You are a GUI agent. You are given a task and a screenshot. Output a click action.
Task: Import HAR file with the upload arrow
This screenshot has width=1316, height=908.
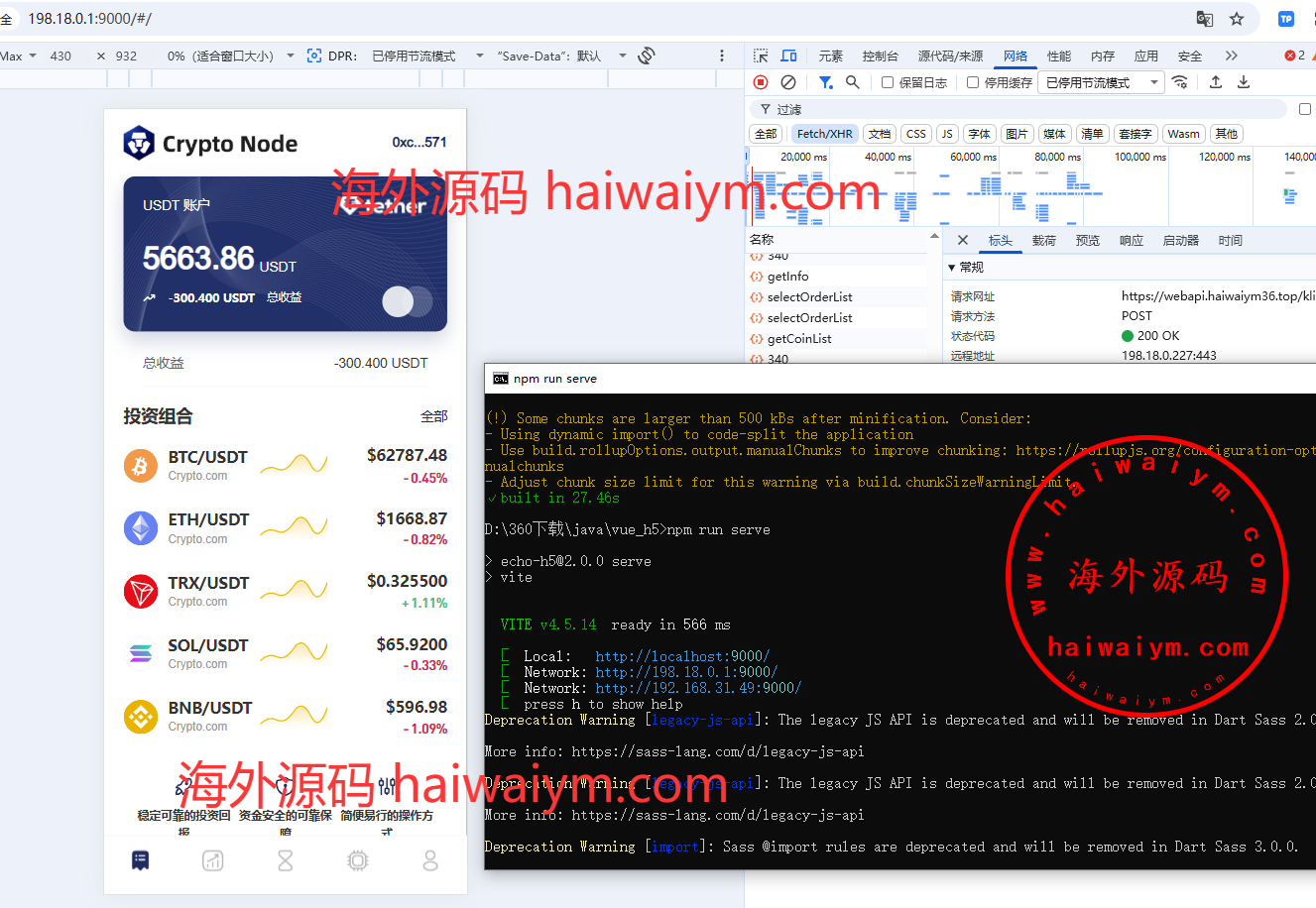1216,82
